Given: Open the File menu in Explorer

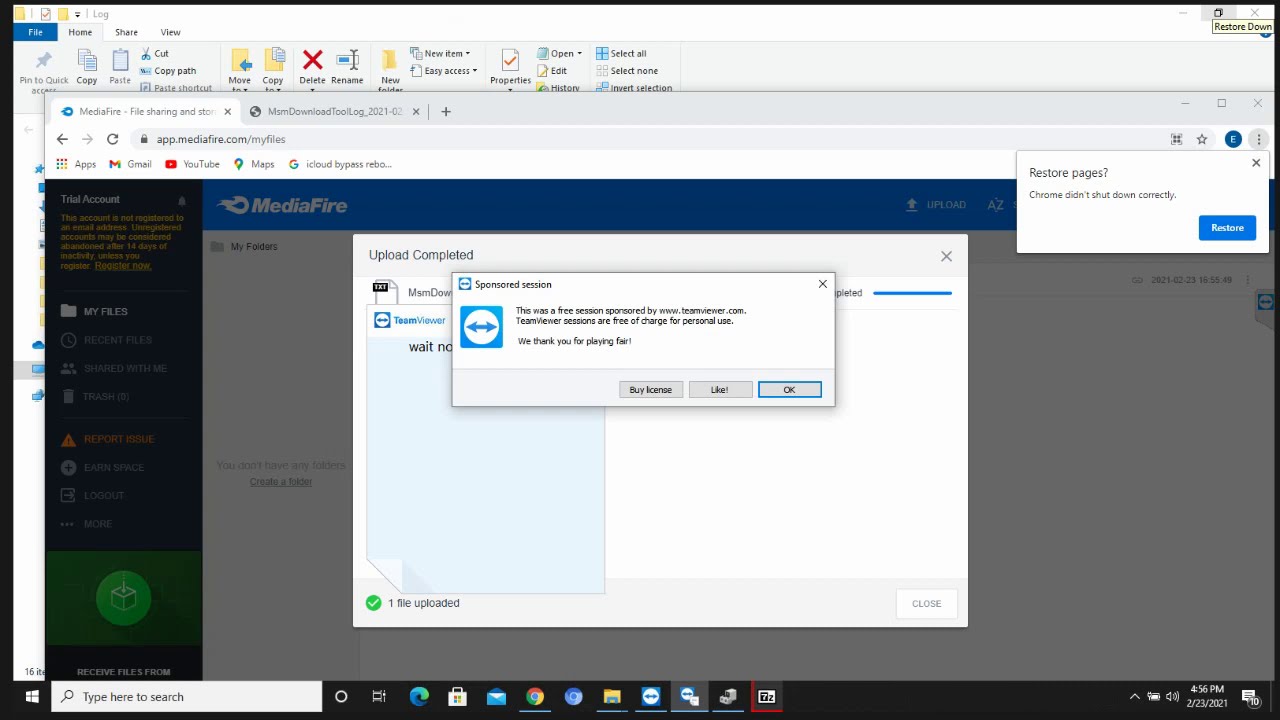Looking at the screenshot, I should coord(35,32).
